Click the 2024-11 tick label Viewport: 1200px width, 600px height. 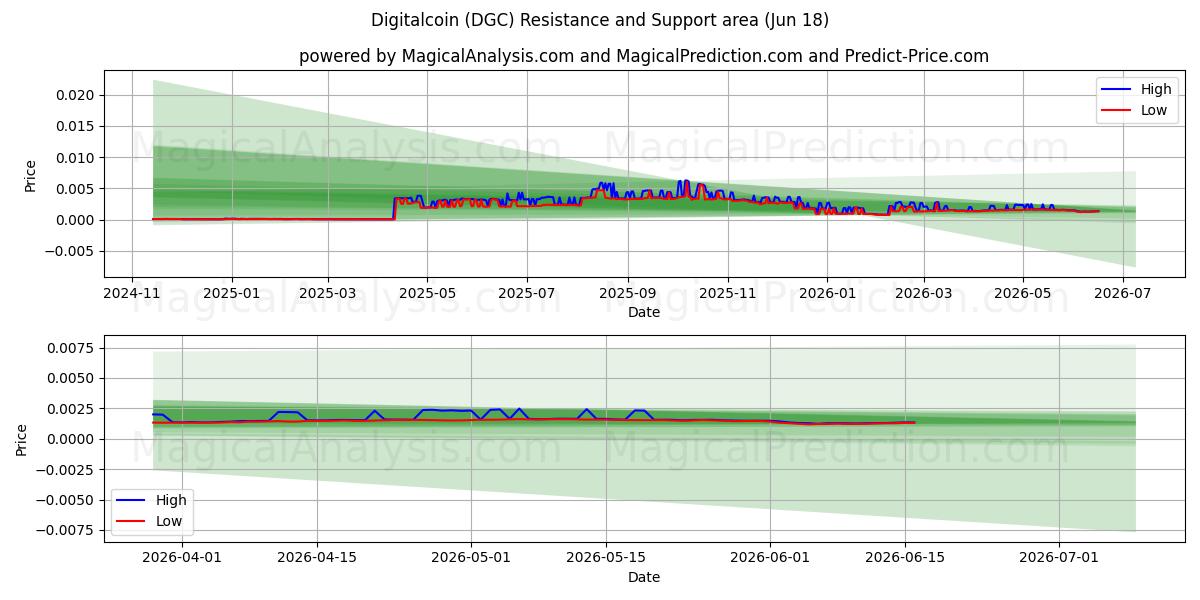coord(132,293)
